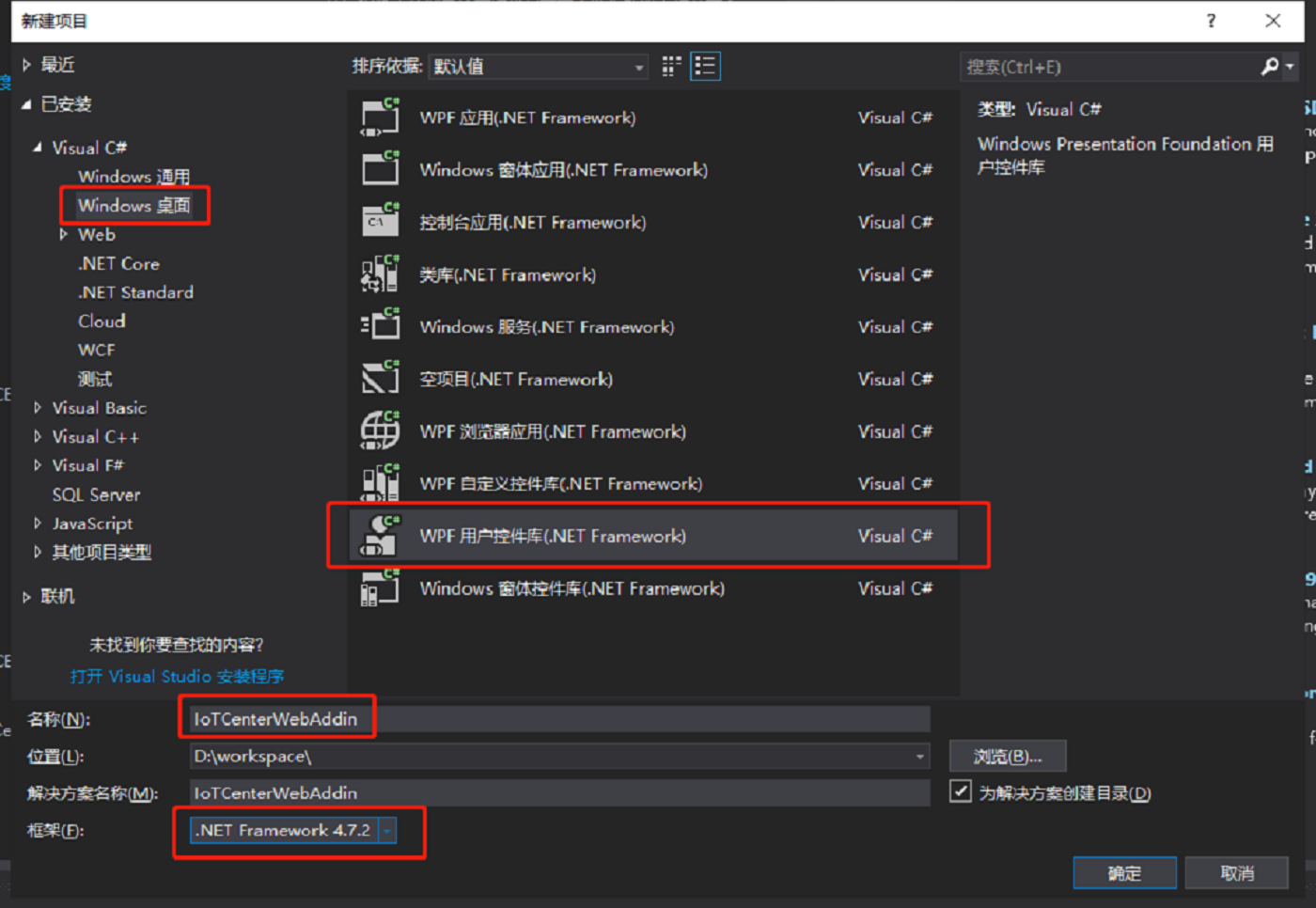Click the 位置 D:\workspace\ path field
This screenshot has width=1316, height=908.
pos(551,757)
